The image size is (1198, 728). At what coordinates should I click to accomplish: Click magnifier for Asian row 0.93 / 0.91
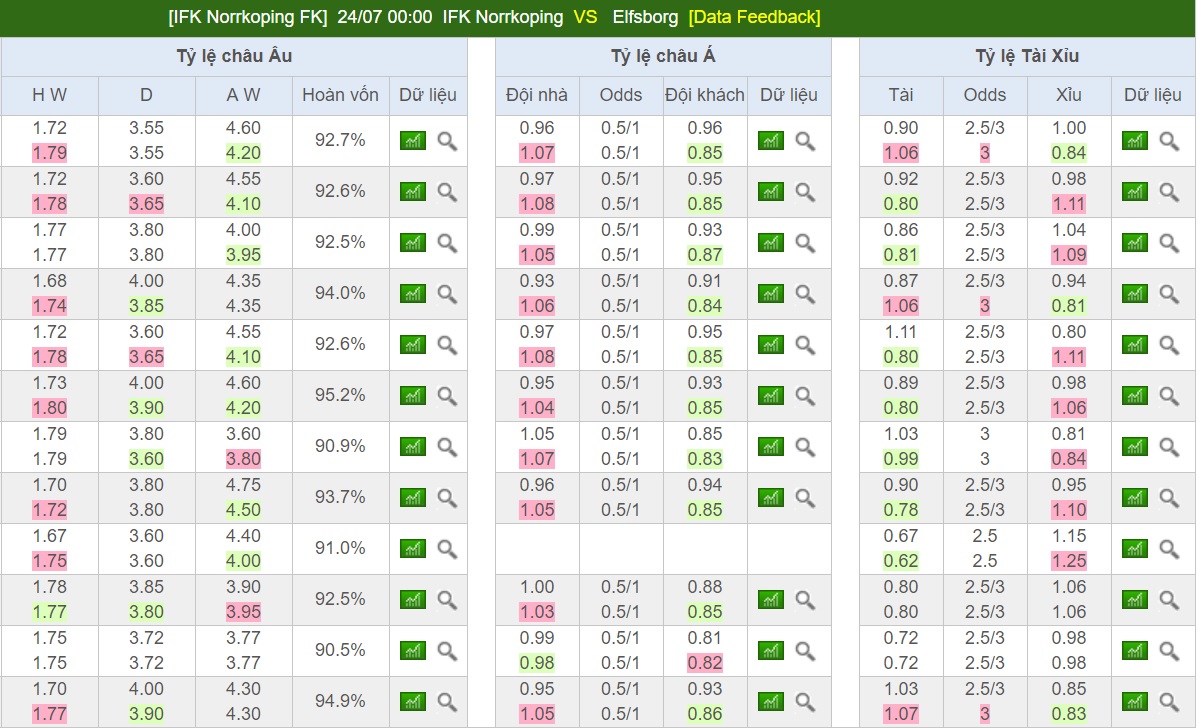point(805,293)
